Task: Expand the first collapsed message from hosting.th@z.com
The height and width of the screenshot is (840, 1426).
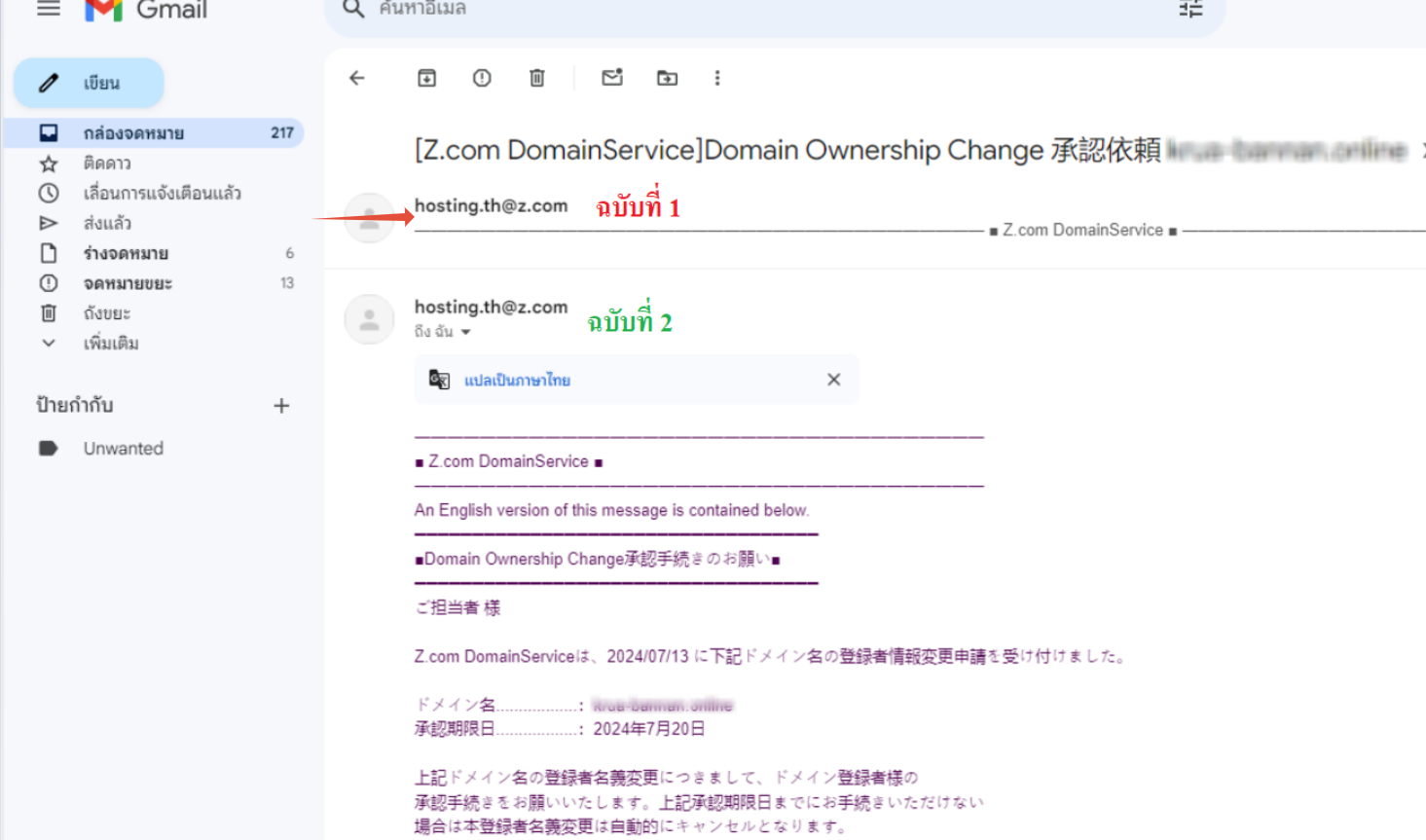Action: pyautogui.click(x=876, y=217)
